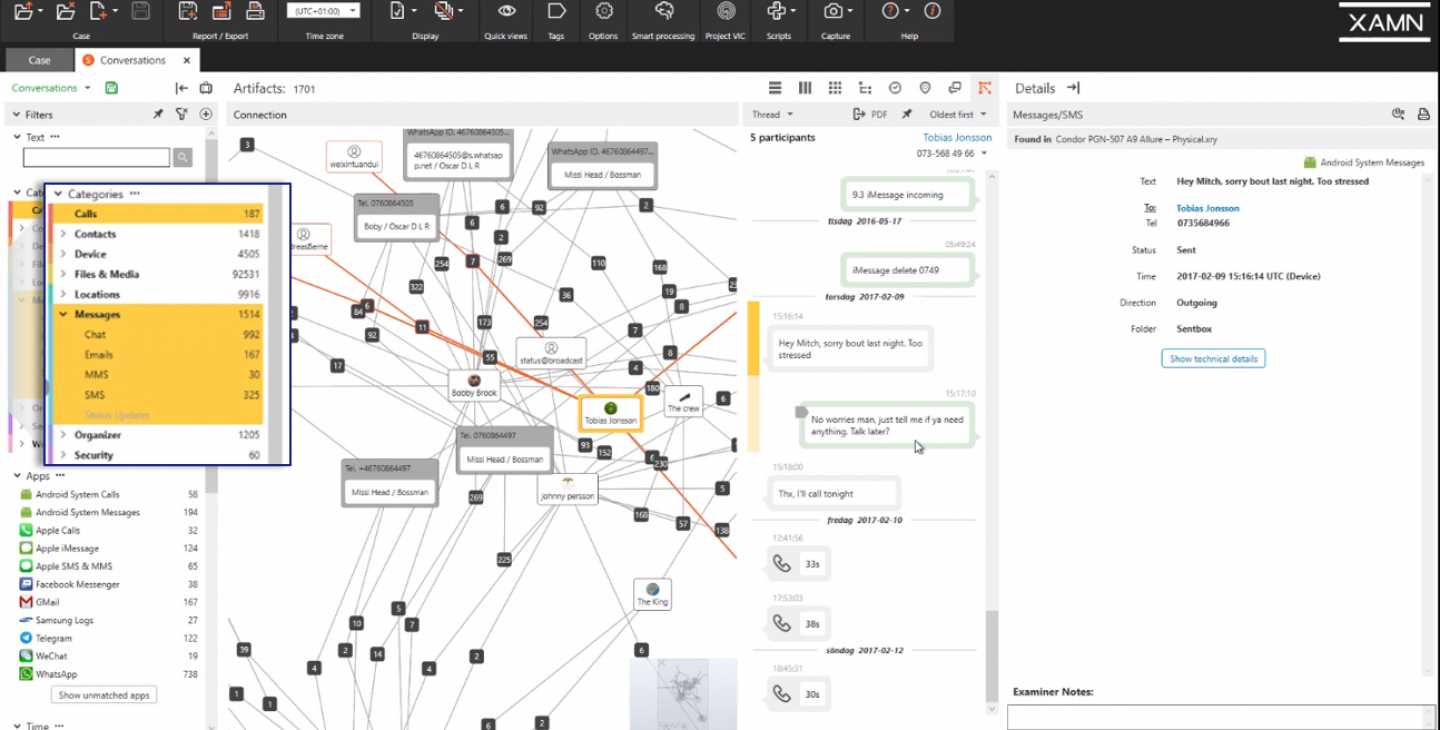
Task: Click the save report icon
Action: (x=187, y=11)
